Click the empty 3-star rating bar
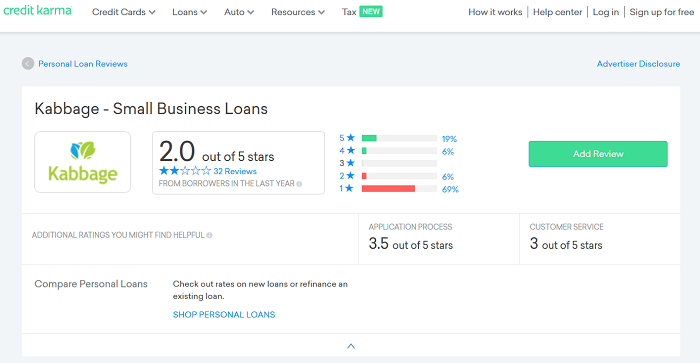The height and width of the screenshot is (363, 700). tap(399, 163)
